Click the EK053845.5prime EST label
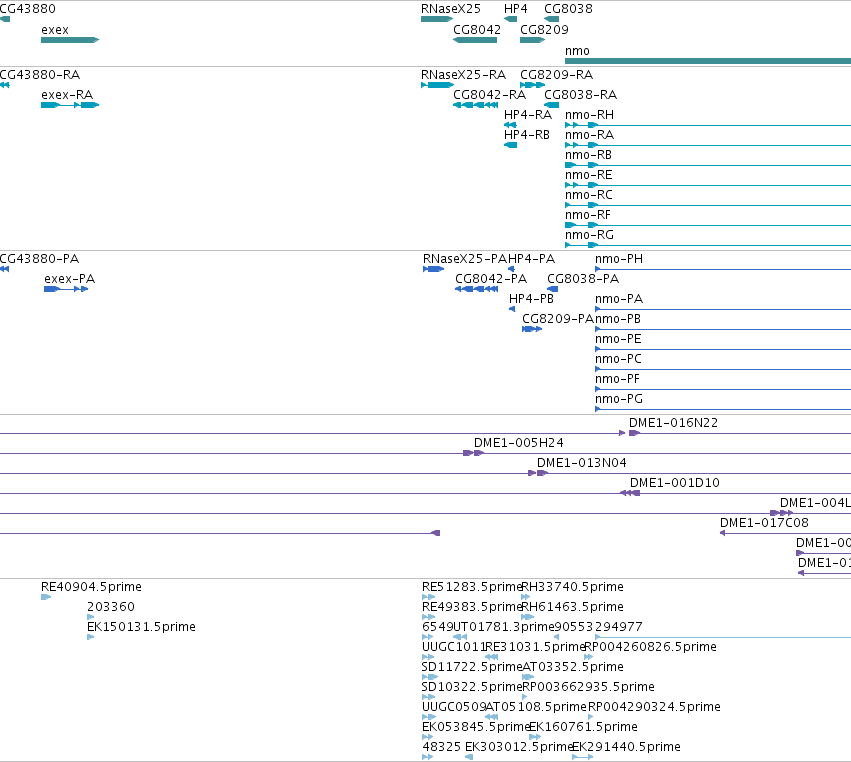The image size is (851, 762). tap(475, 727)
